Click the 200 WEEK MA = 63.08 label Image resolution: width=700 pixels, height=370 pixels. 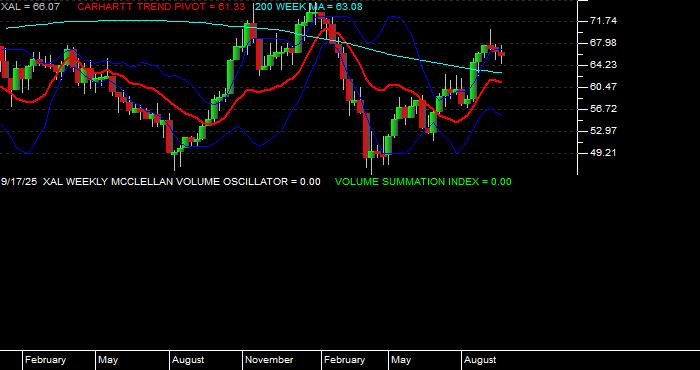(x=308, y=7)
